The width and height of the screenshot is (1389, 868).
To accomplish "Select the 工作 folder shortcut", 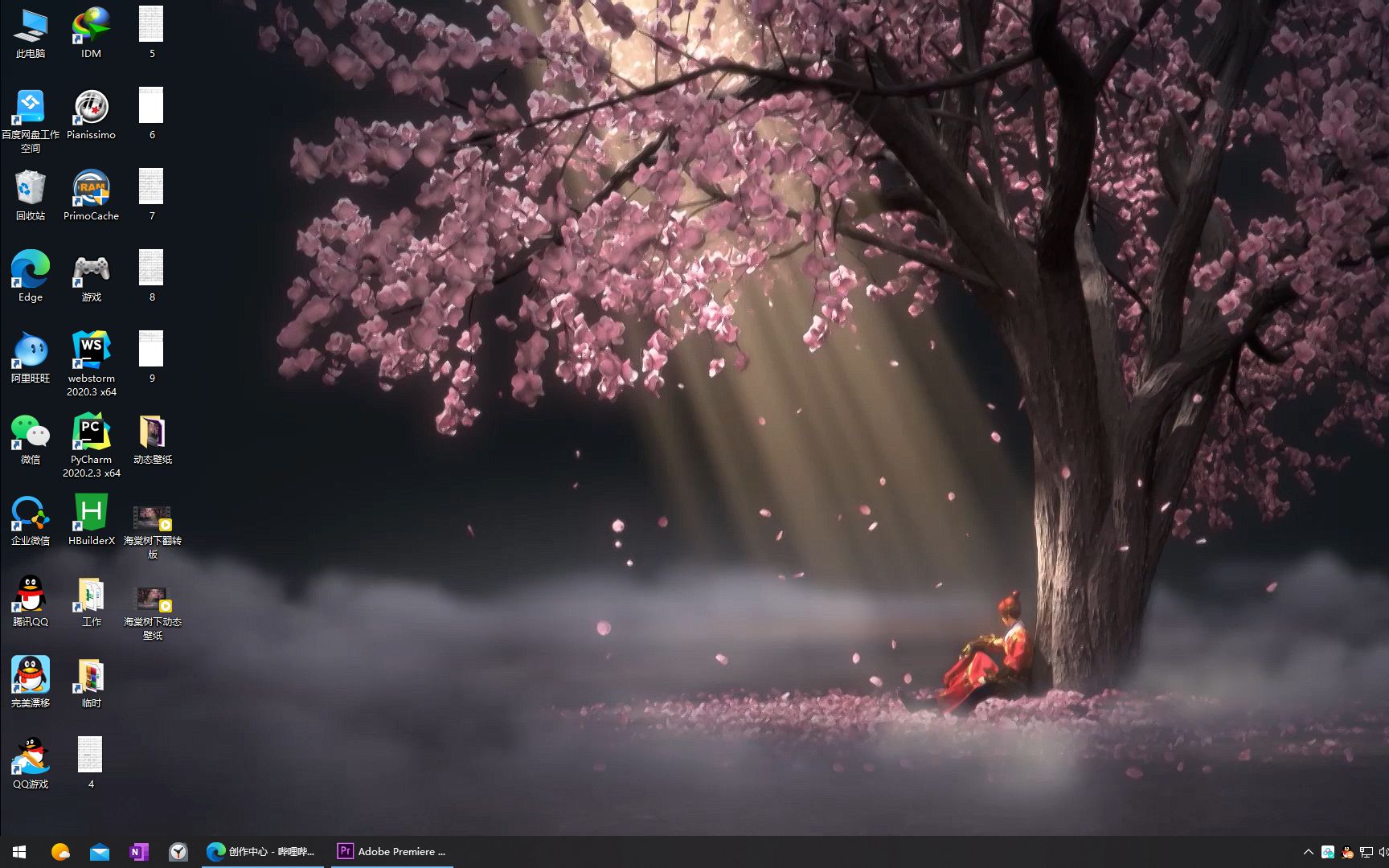I will coord(91,601).
